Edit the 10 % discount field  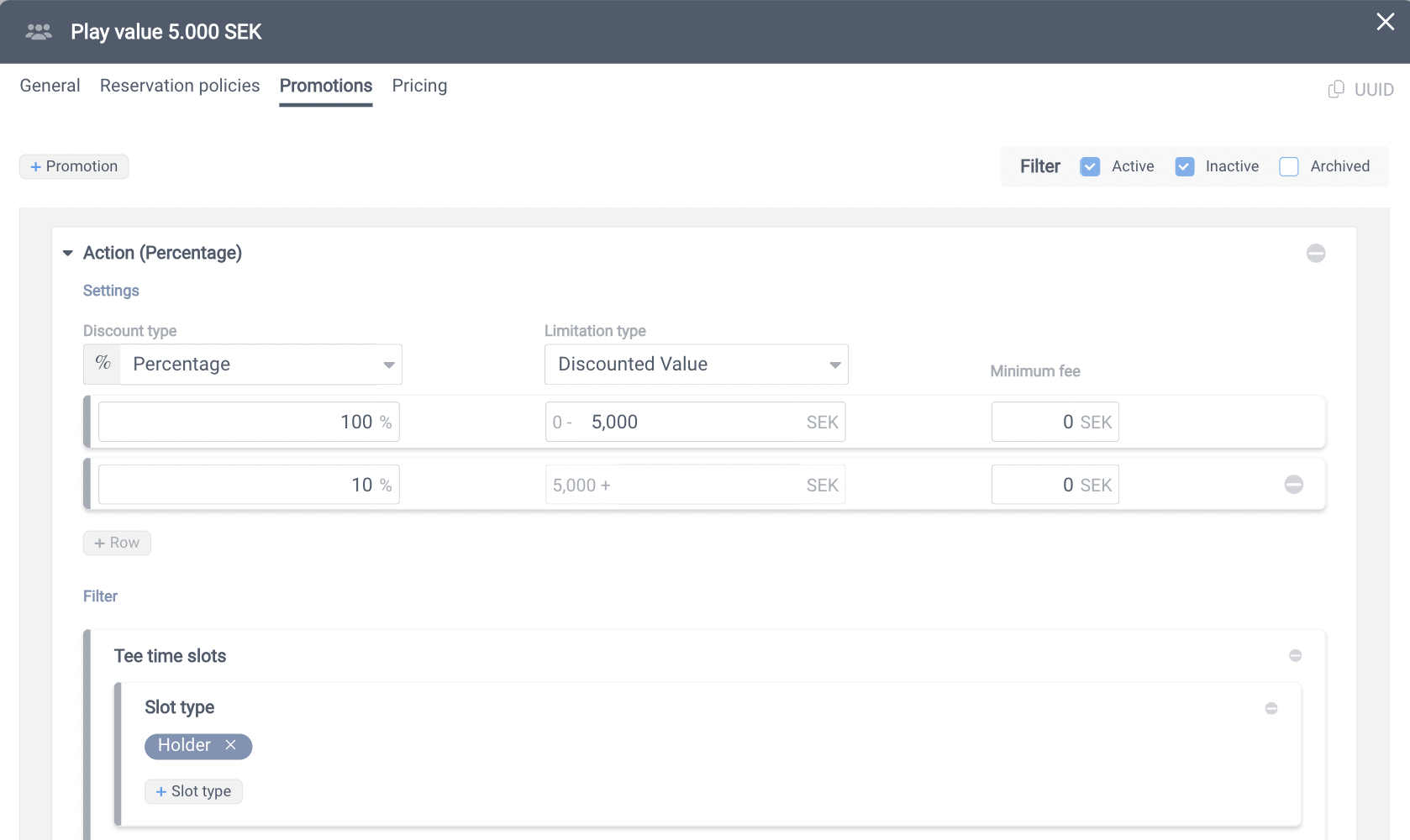(x=249, y=485)
